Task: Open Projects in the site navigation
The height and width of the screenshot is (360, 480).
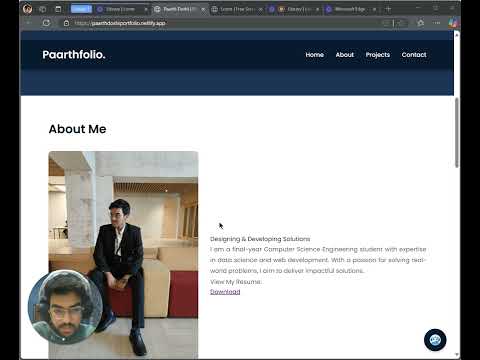Action: (378, 55)
